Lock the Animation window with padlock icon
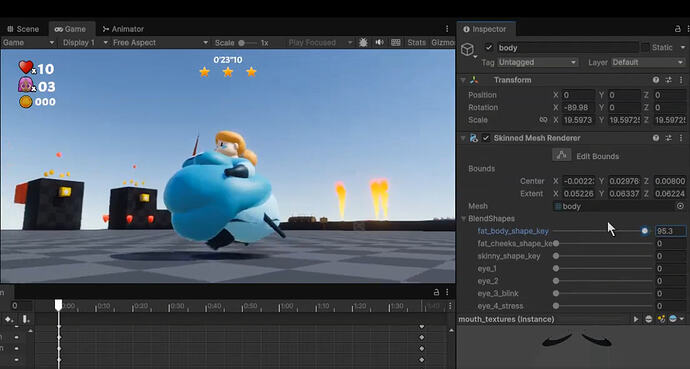Viewport: 690px width, 369px height. 437,292
